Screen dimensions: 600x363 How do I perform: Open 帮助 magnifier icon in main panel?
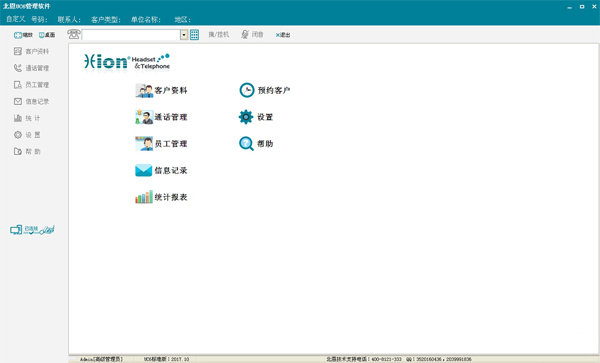(x=246, y=144)
